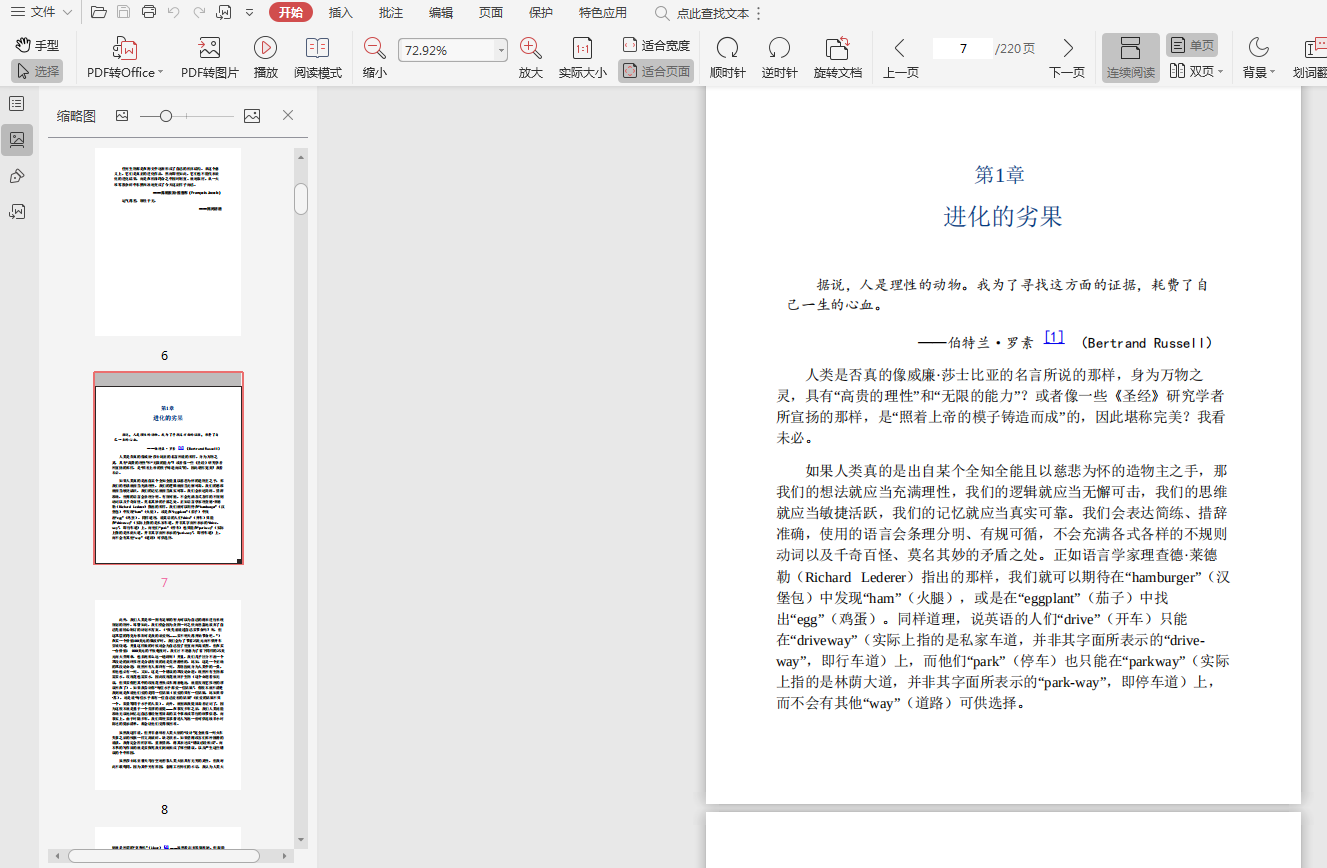Switch to 单页 single page view
The image size is (1327, 868).
1192,45
